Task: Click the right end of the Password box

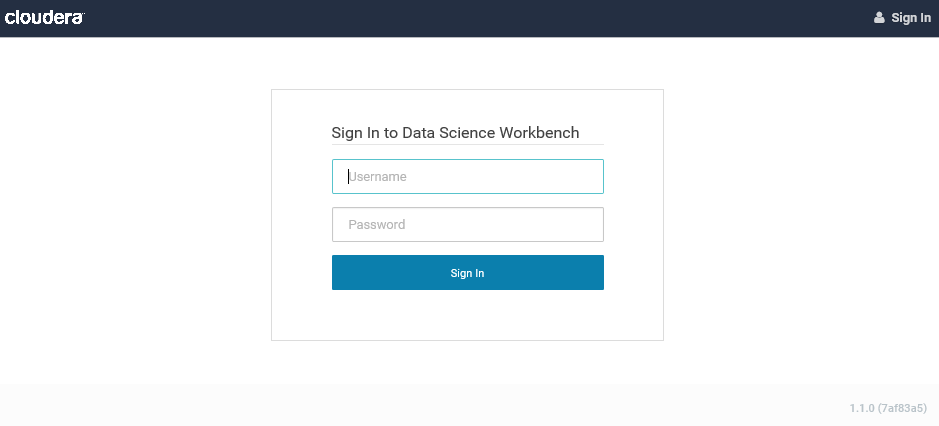Action: point(590,225)
